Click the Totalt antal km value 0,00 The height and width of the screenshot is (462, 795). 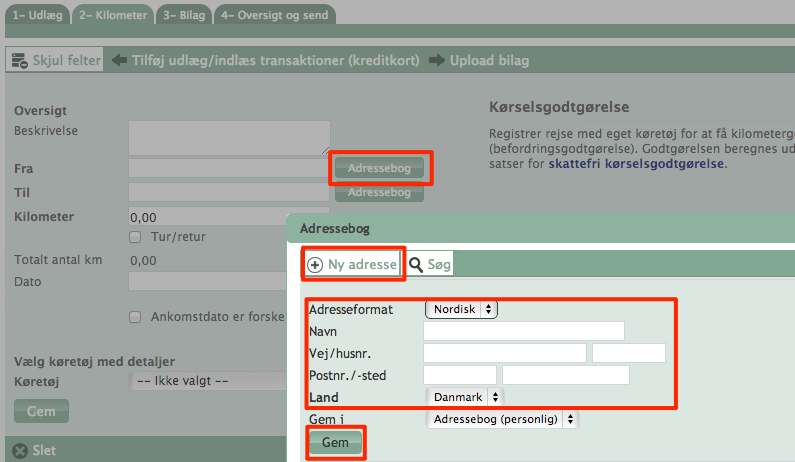[x=143, y=261]
